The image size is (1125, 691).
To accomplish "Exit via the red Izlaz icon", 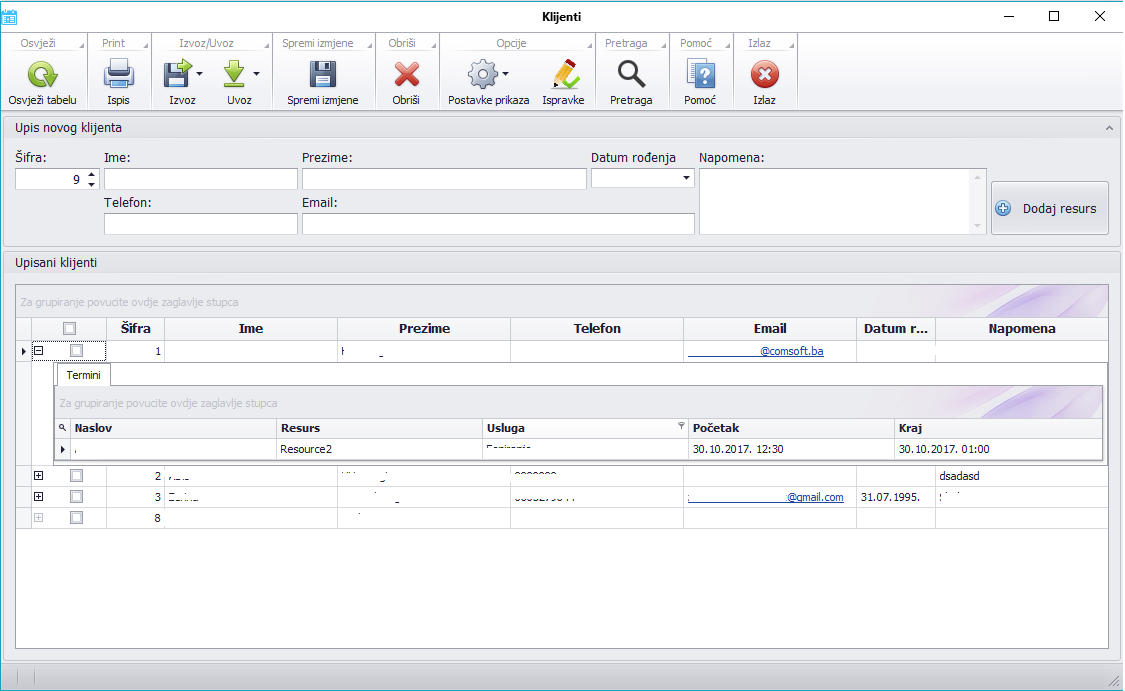I will coord(765,75).
